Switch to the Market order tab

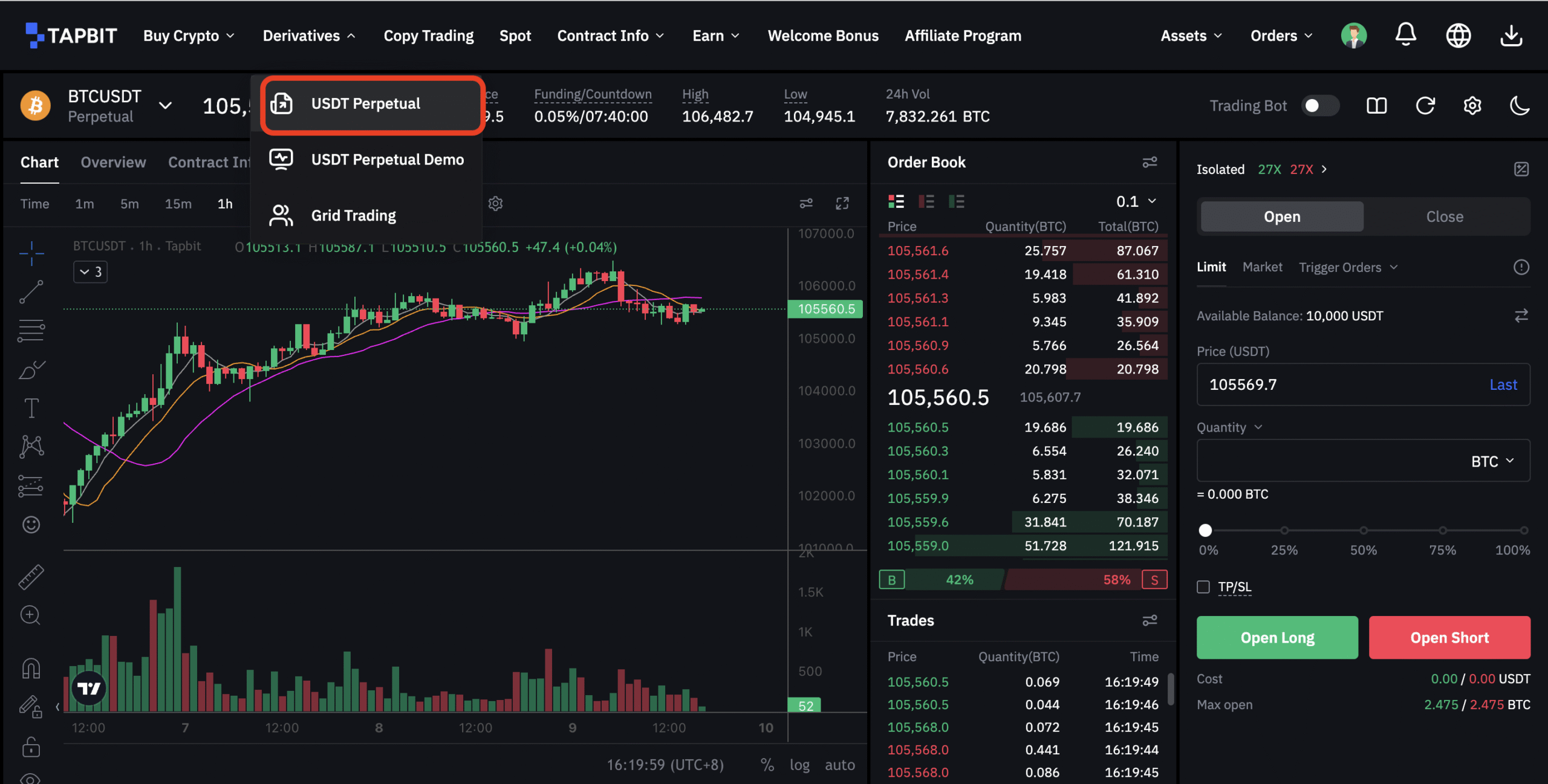point(1262,267)
